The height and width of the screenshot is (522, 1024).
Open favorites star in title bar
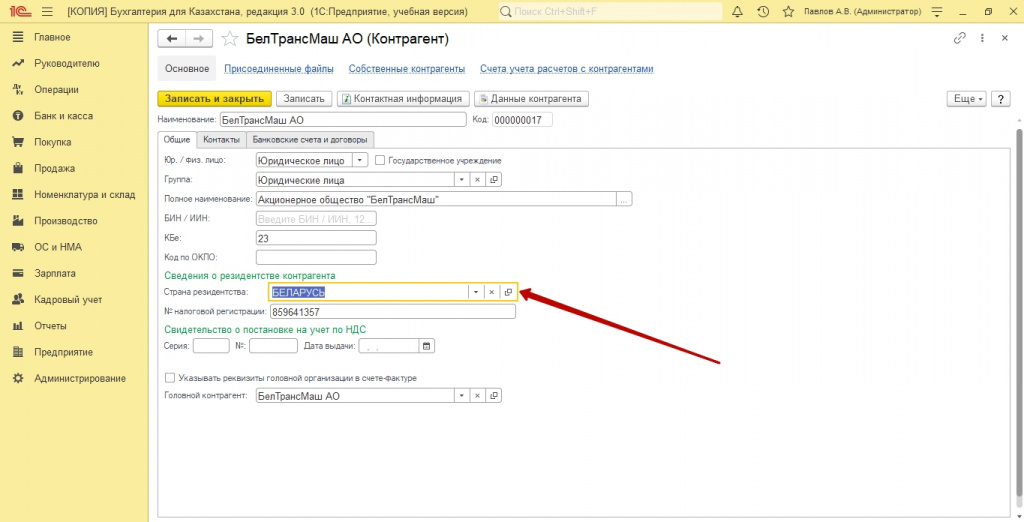788,12
